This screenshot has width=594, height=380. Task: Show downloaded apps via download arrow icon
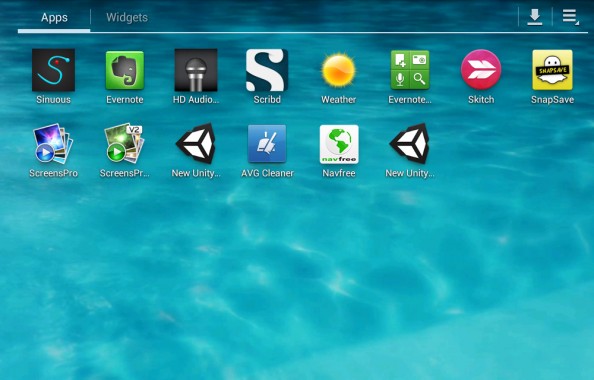(x=535, y=17)
